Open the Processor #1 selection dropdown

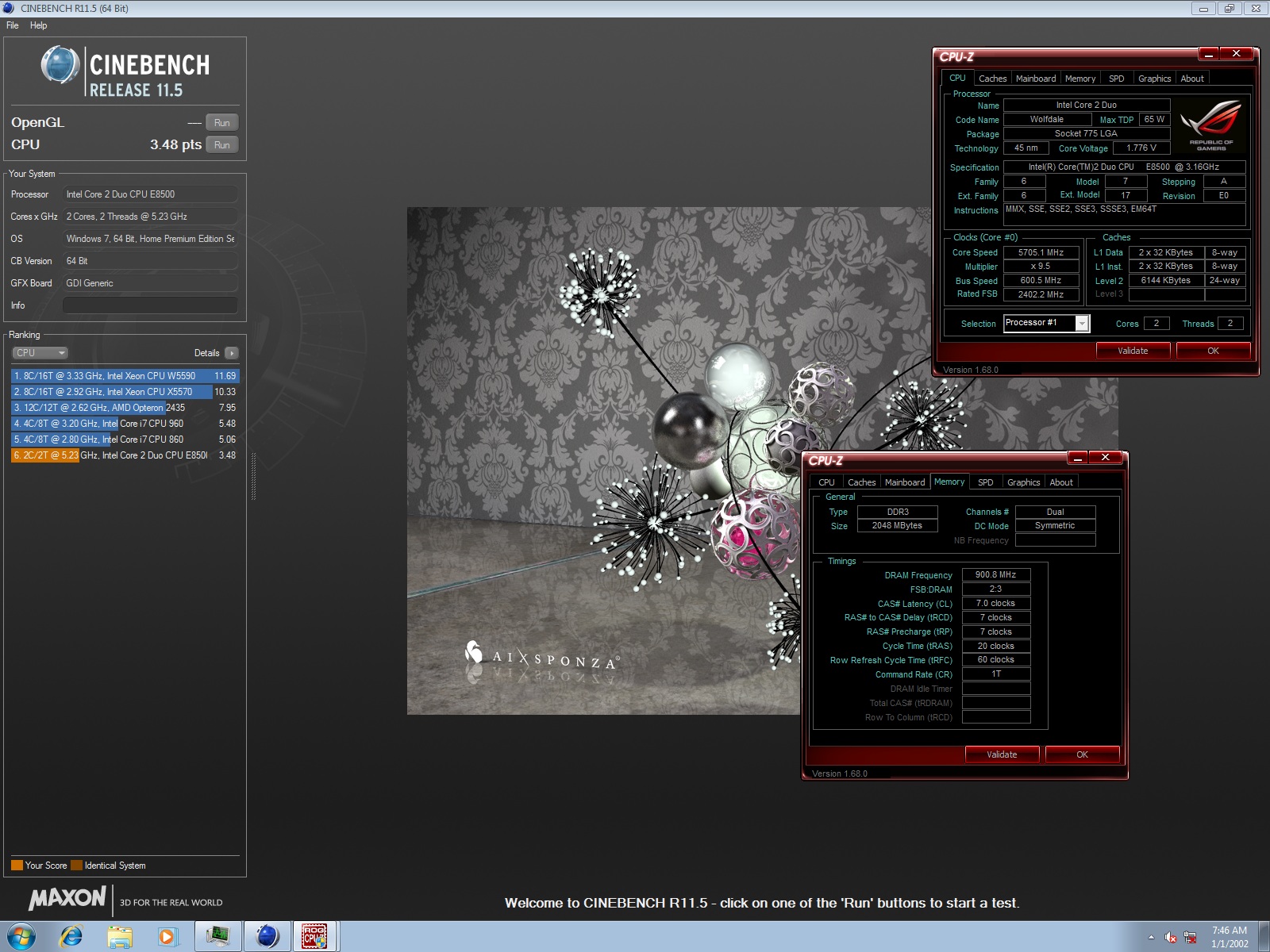pyautogui.click(x=1047, y=323)
